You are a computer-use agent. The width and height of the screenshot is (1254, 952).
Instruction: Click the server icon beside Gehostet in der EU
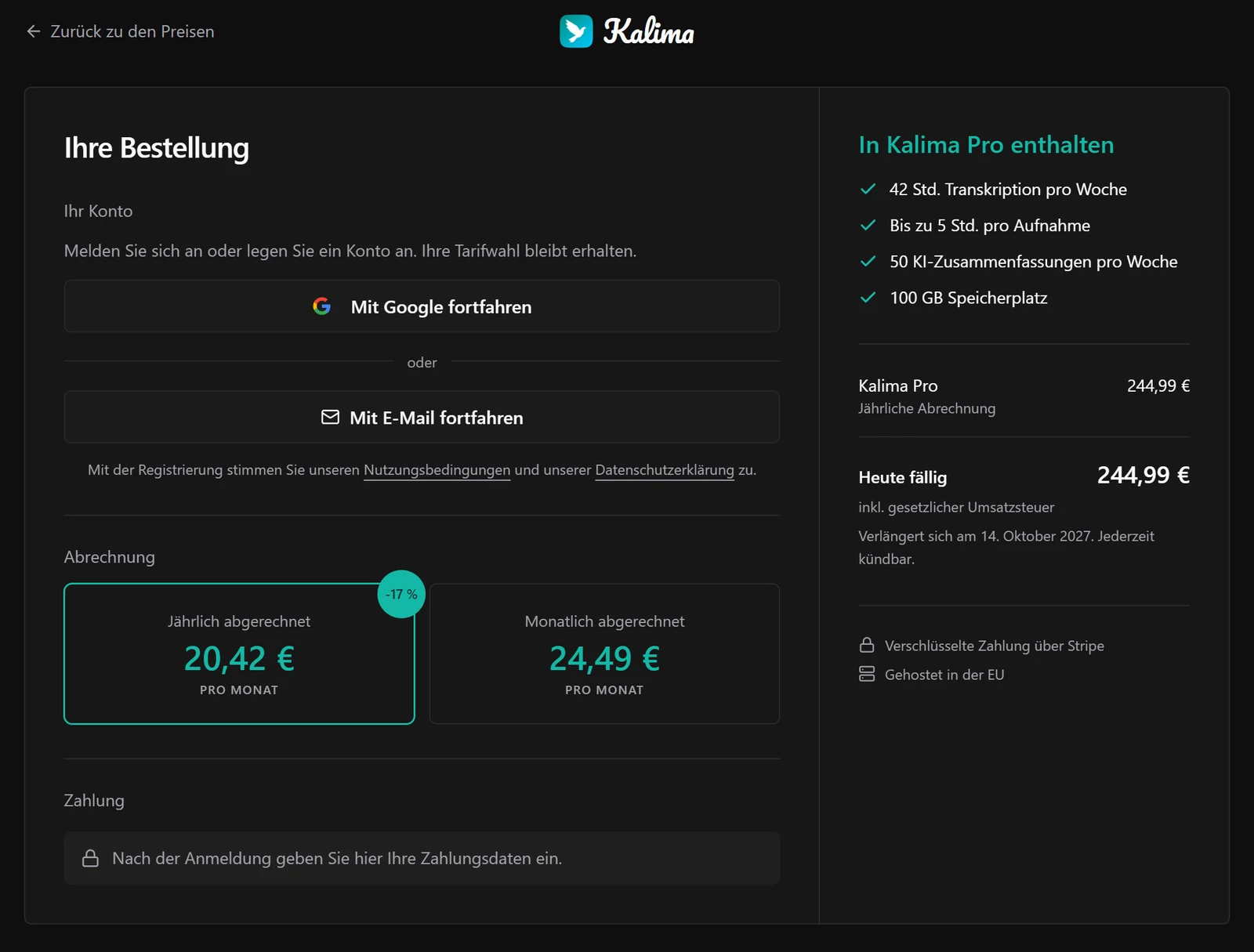pos(867,674)
